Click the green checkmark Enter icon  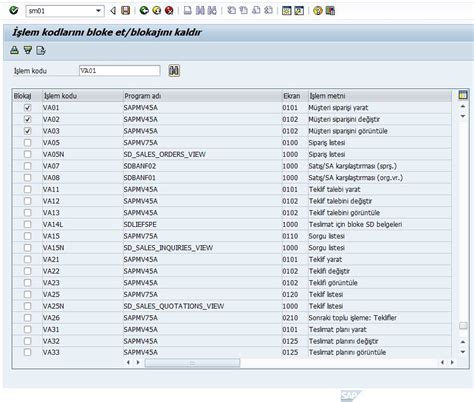(x=14, y=11)
